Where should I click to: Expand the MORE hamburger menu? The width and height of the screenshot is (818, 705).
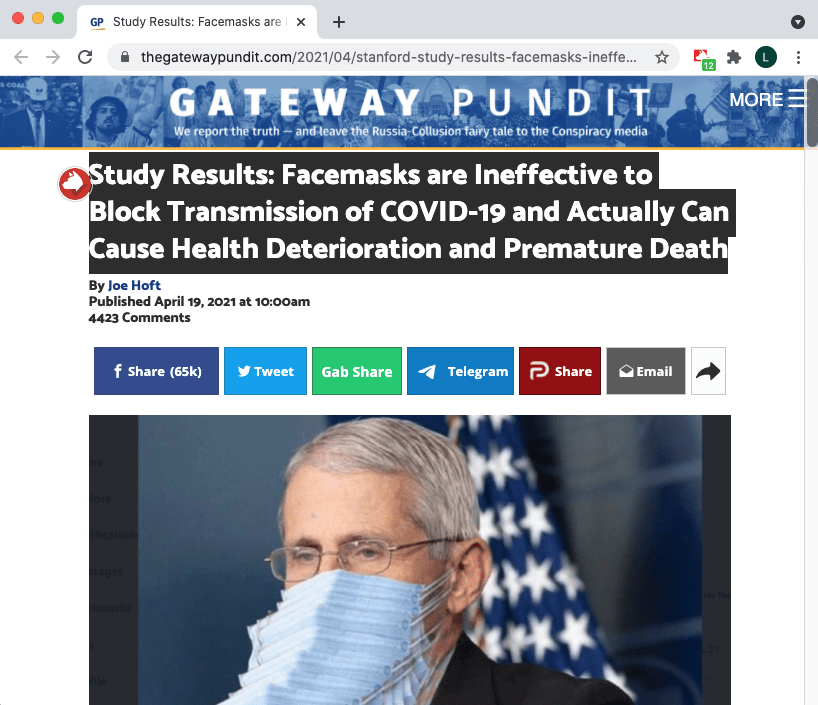coord(768,99)
